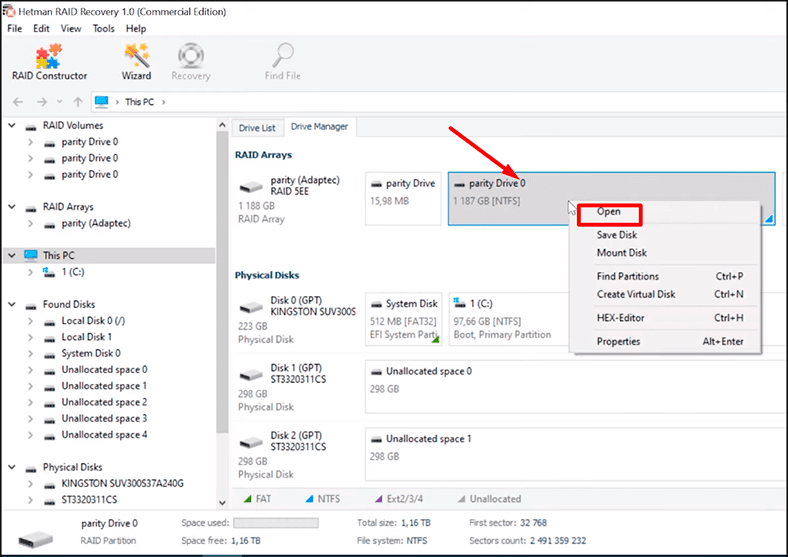Collapse the RAID Volumes tree node
788x557 pixels.
[x=12, y=125]
